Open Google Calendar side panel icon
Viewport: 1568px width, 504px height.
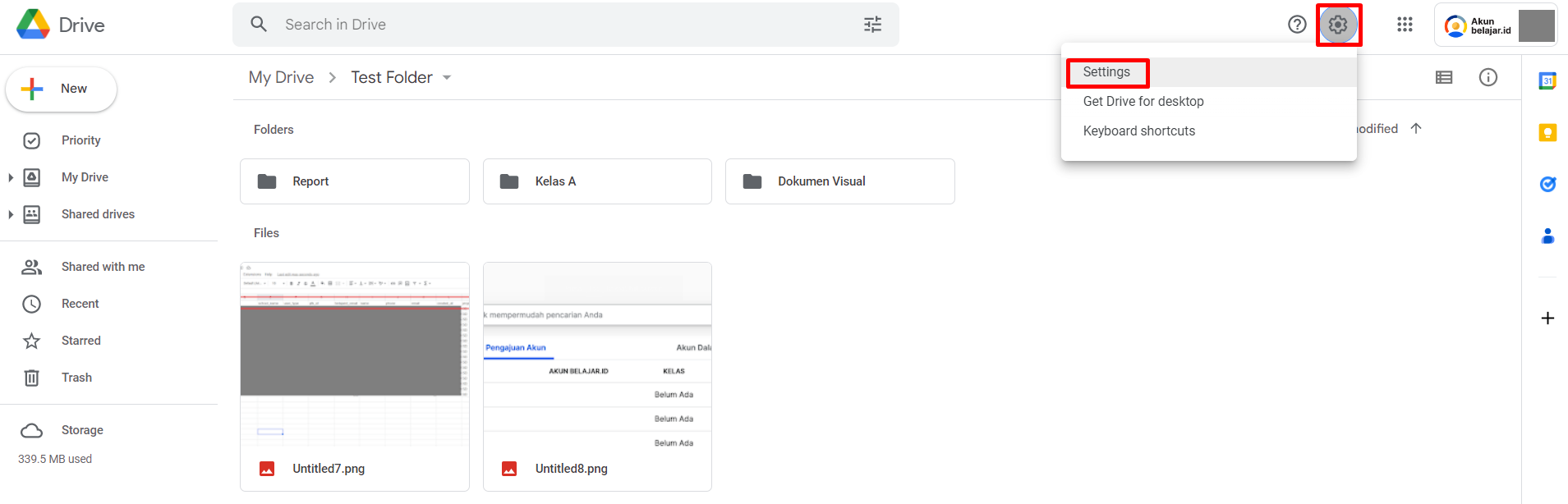1547,80
